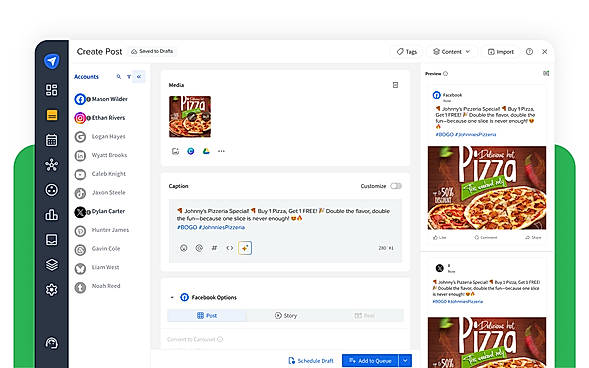Click the mention @ icon in caption toolbar
This screenshot has height=368, width=589.
click(199, 248)
